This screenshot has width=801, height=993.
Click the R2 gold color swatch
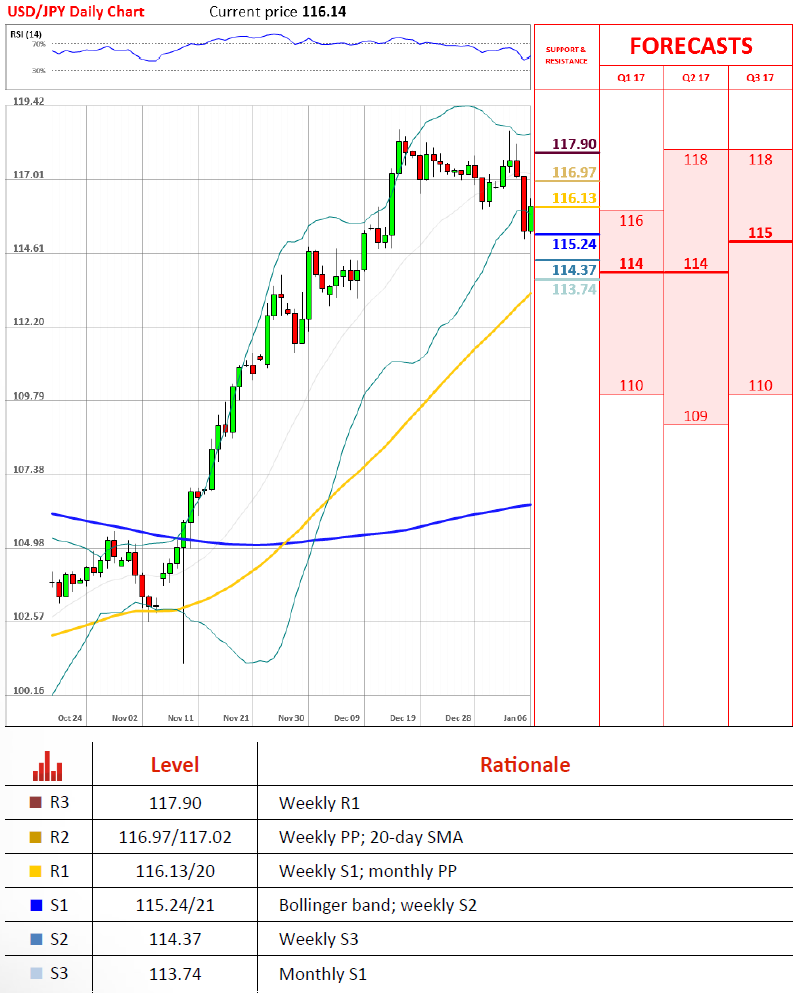point(35,837)
